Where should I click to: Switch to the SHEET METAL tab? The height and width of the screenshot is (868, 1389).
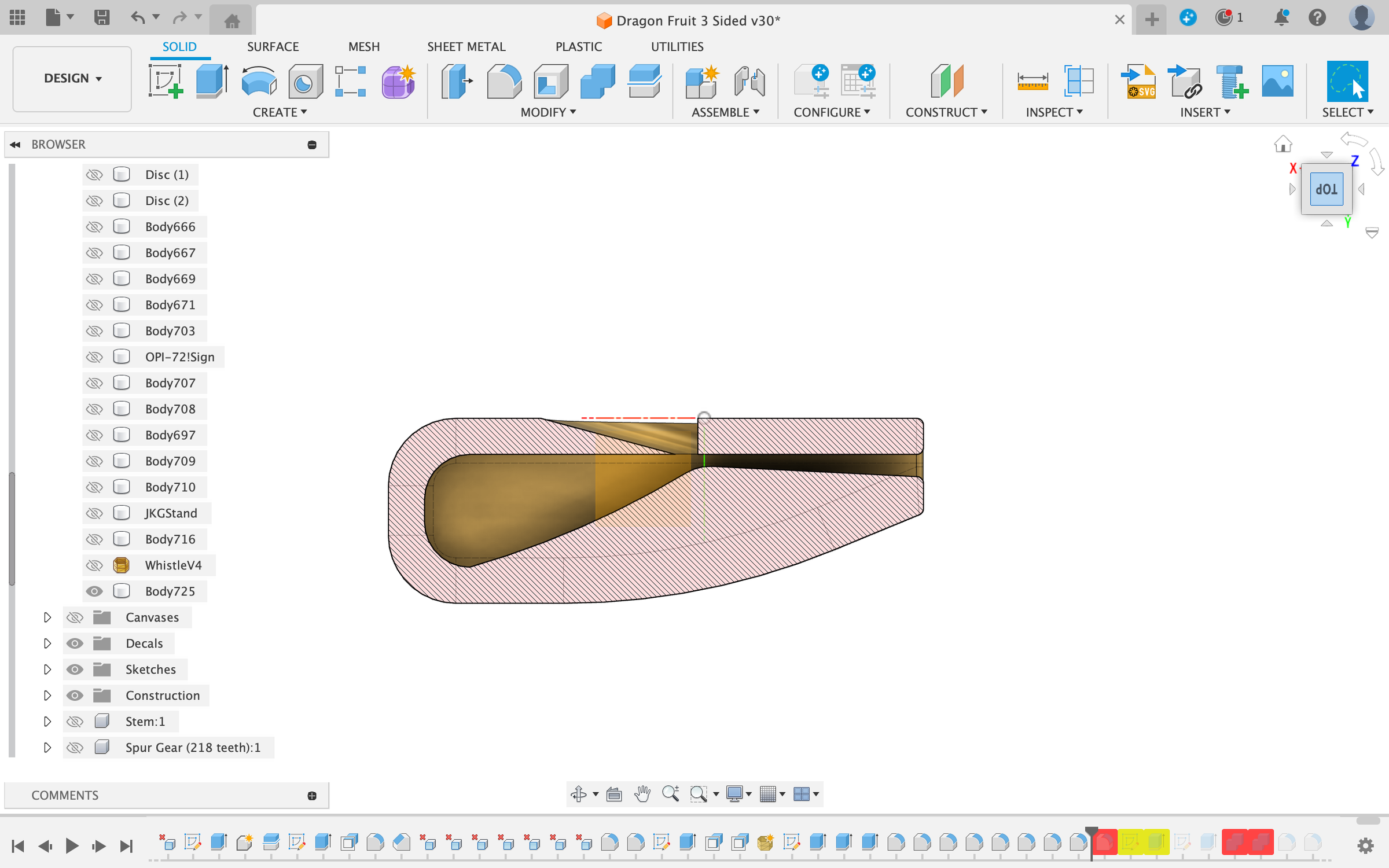point(466,46)
